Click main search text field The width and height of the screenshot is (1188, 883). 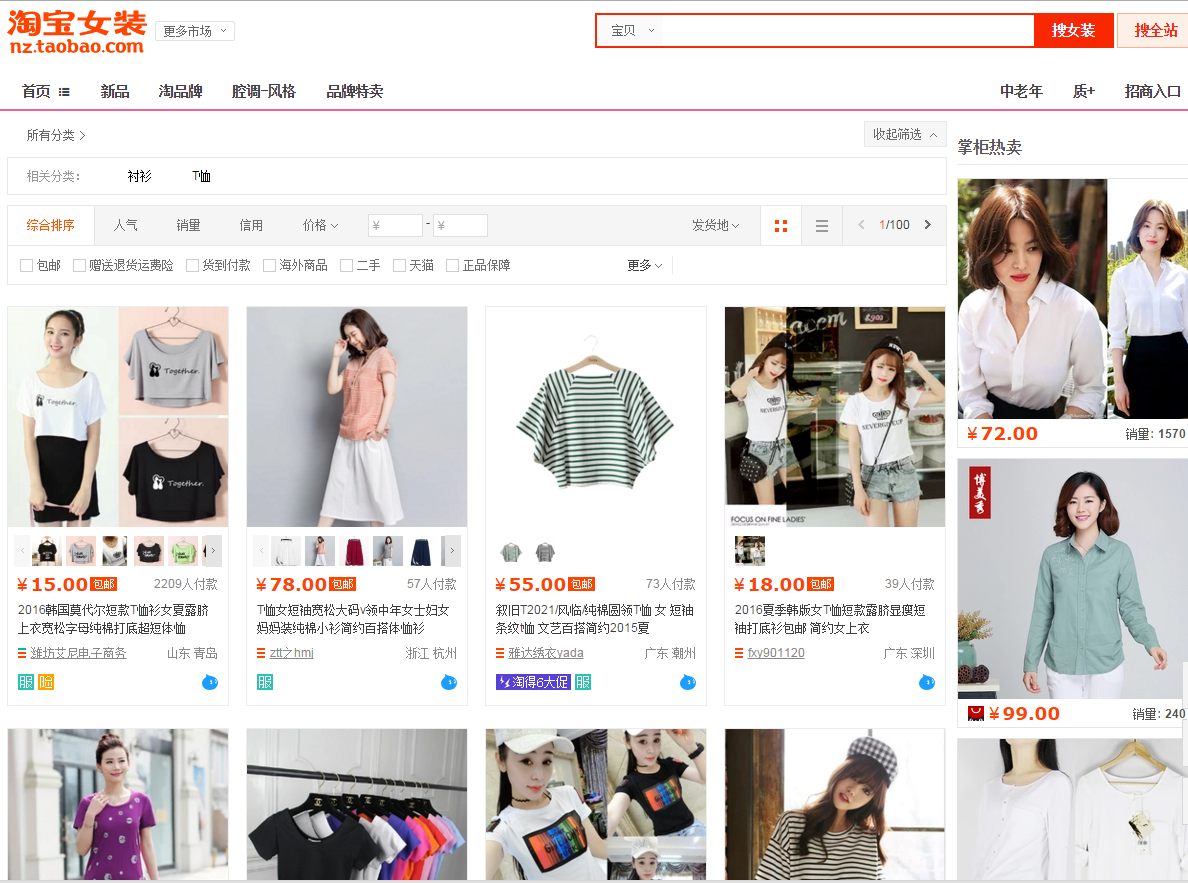click(x=847, y=31)
